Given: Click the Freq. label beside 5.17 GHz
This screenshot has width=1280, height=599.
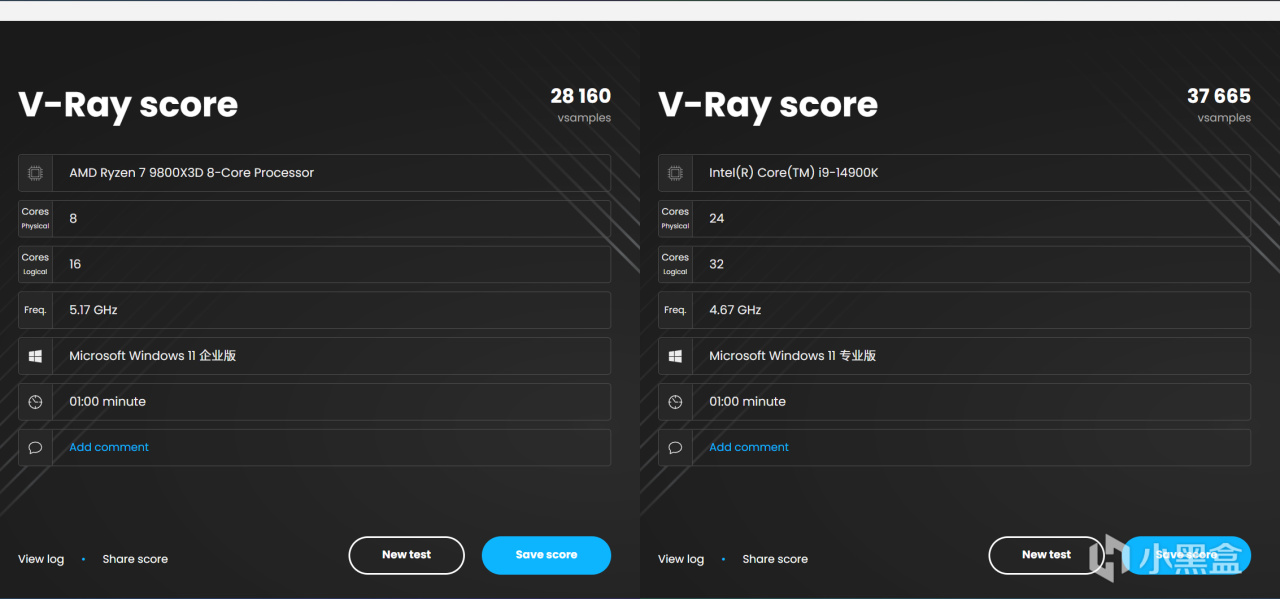Looking at the screenshot, I should [x=35, y=310].
